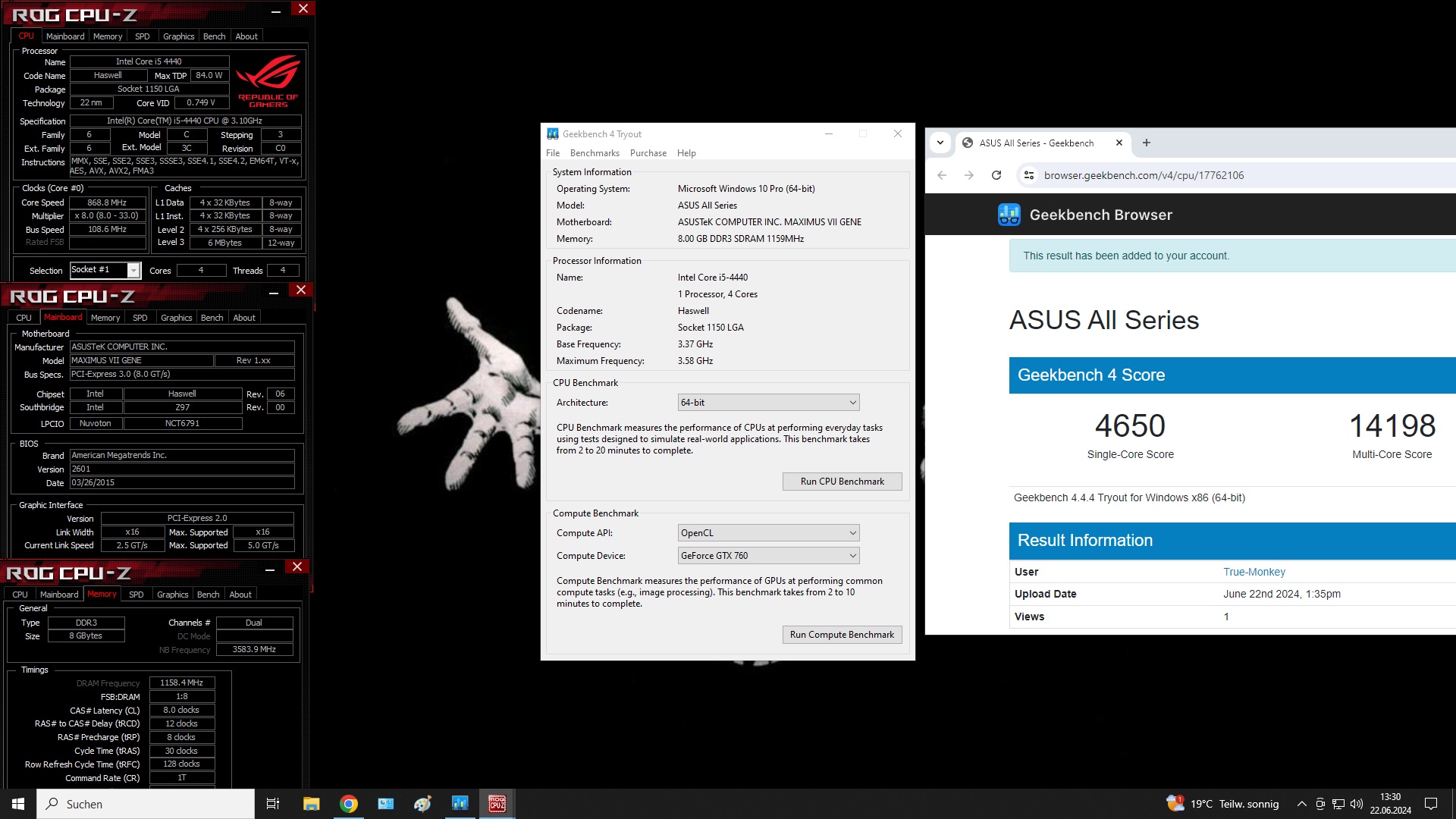Switch to Memory tab in top CPU-Z window

tap(108, 36)
